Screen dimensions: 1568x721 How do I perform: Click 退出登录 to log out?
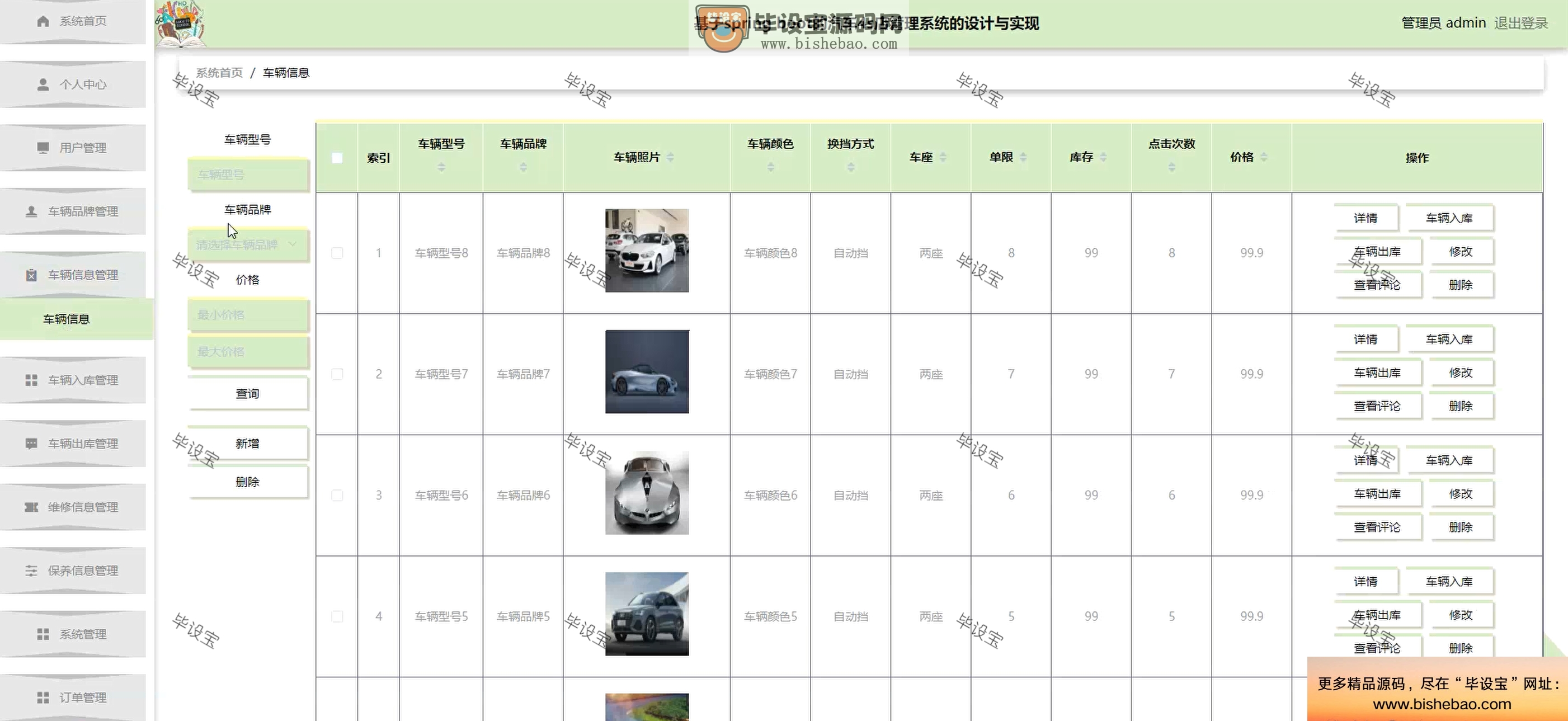coord(1520,23)
